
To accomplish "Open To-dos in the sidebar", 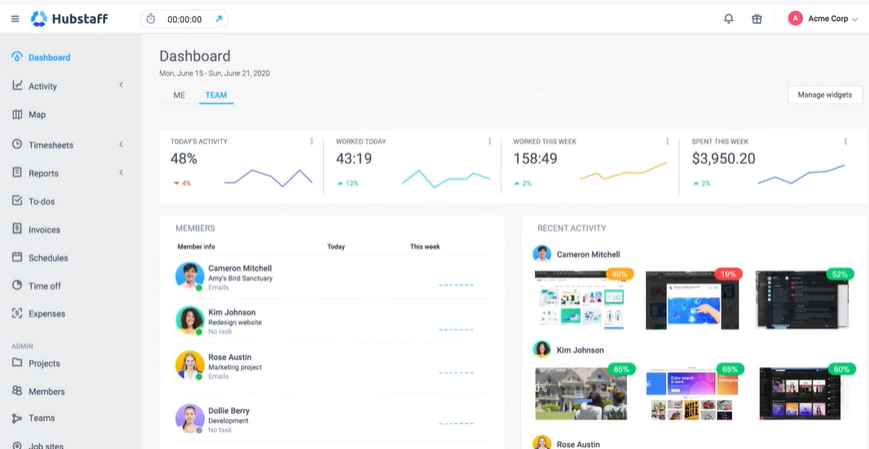I will coord(41,201).
